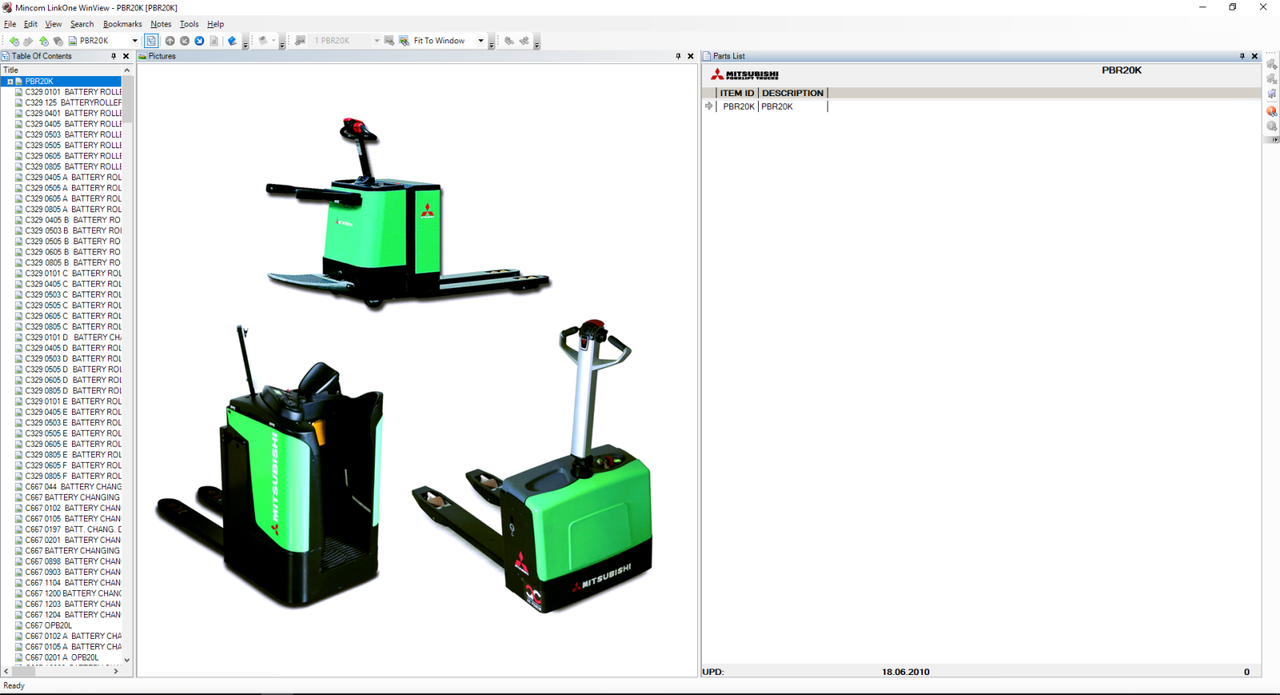Close the Table Of Contents panel

(126, 56)
